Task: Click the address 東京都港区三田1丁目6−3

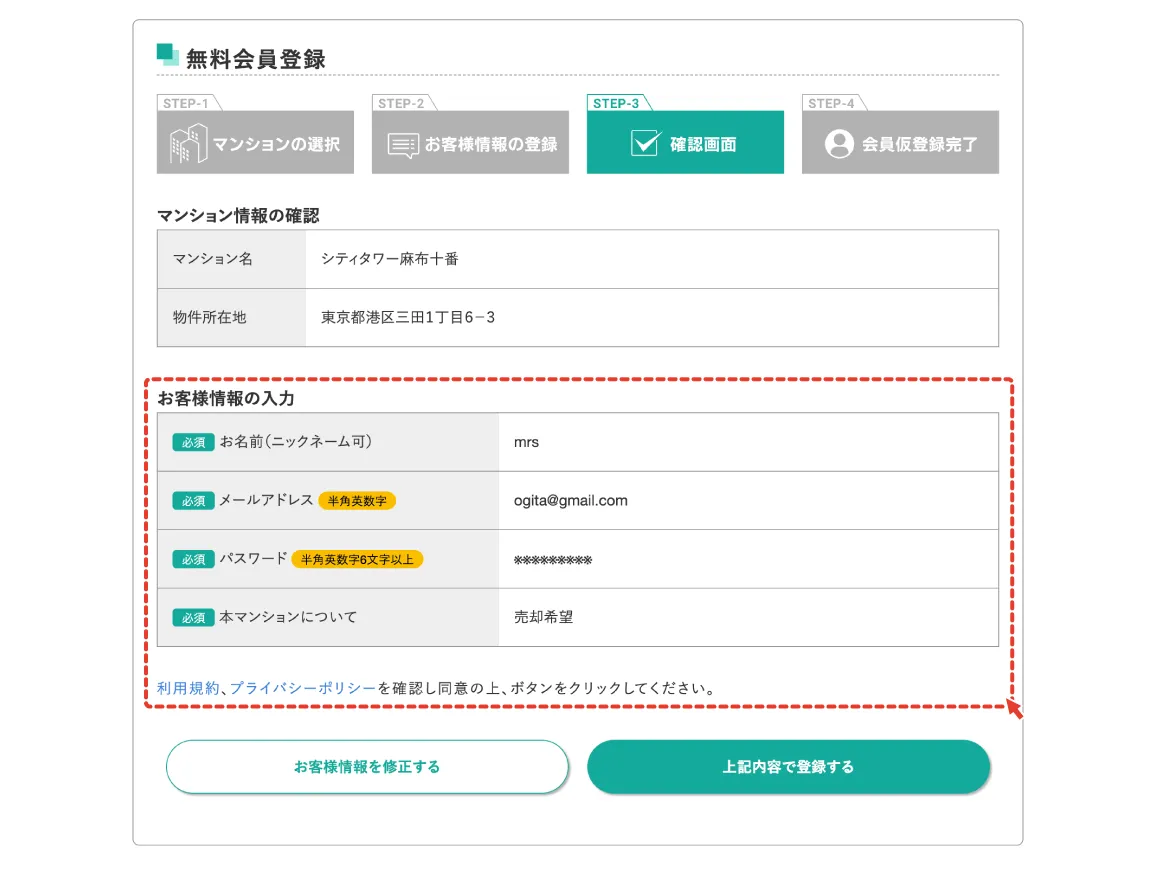Action: coord(408,317)
